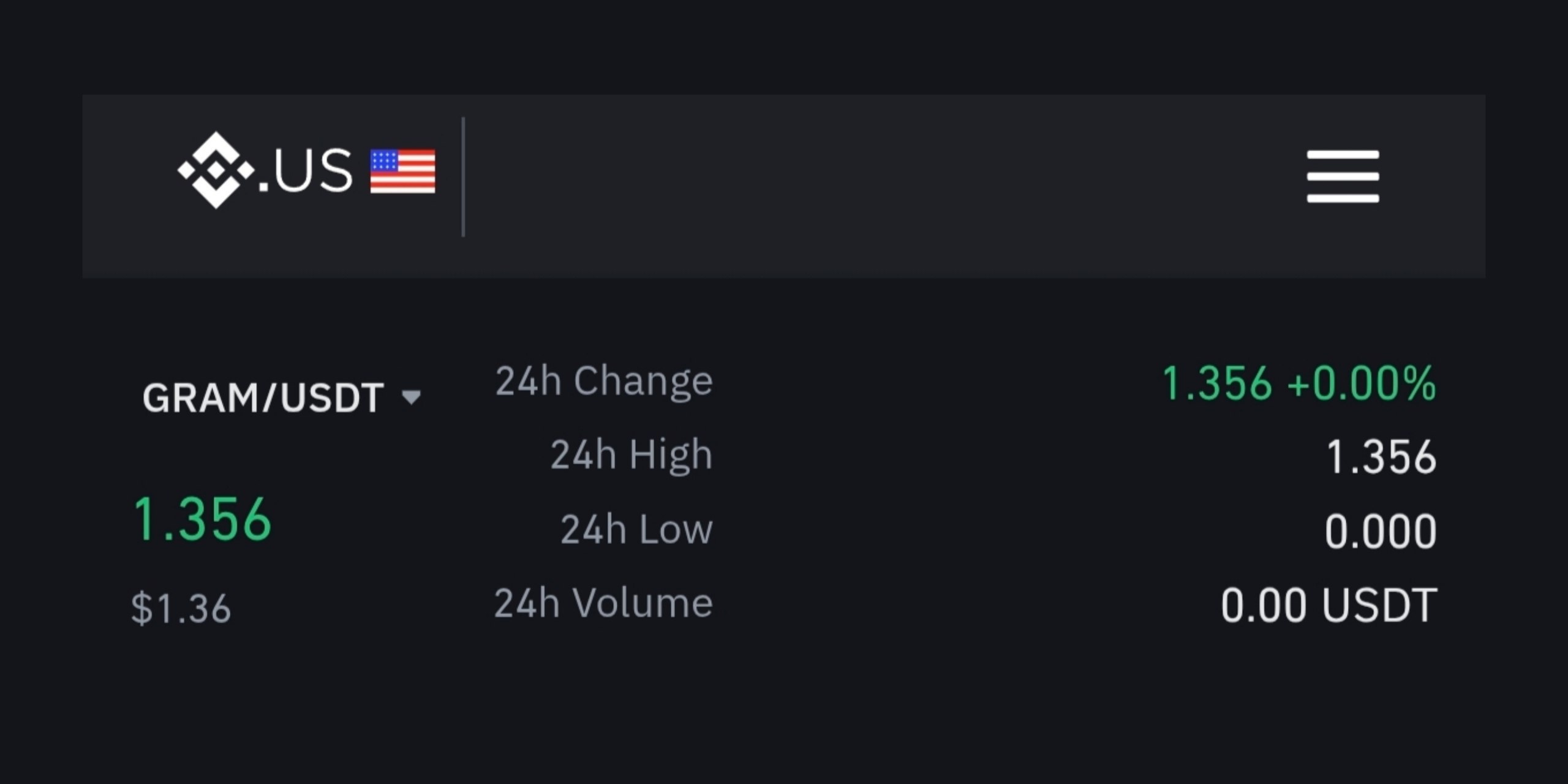Click the 24h Low label
This screenshot has width=1568, height=784.
[x=637, y=529]
